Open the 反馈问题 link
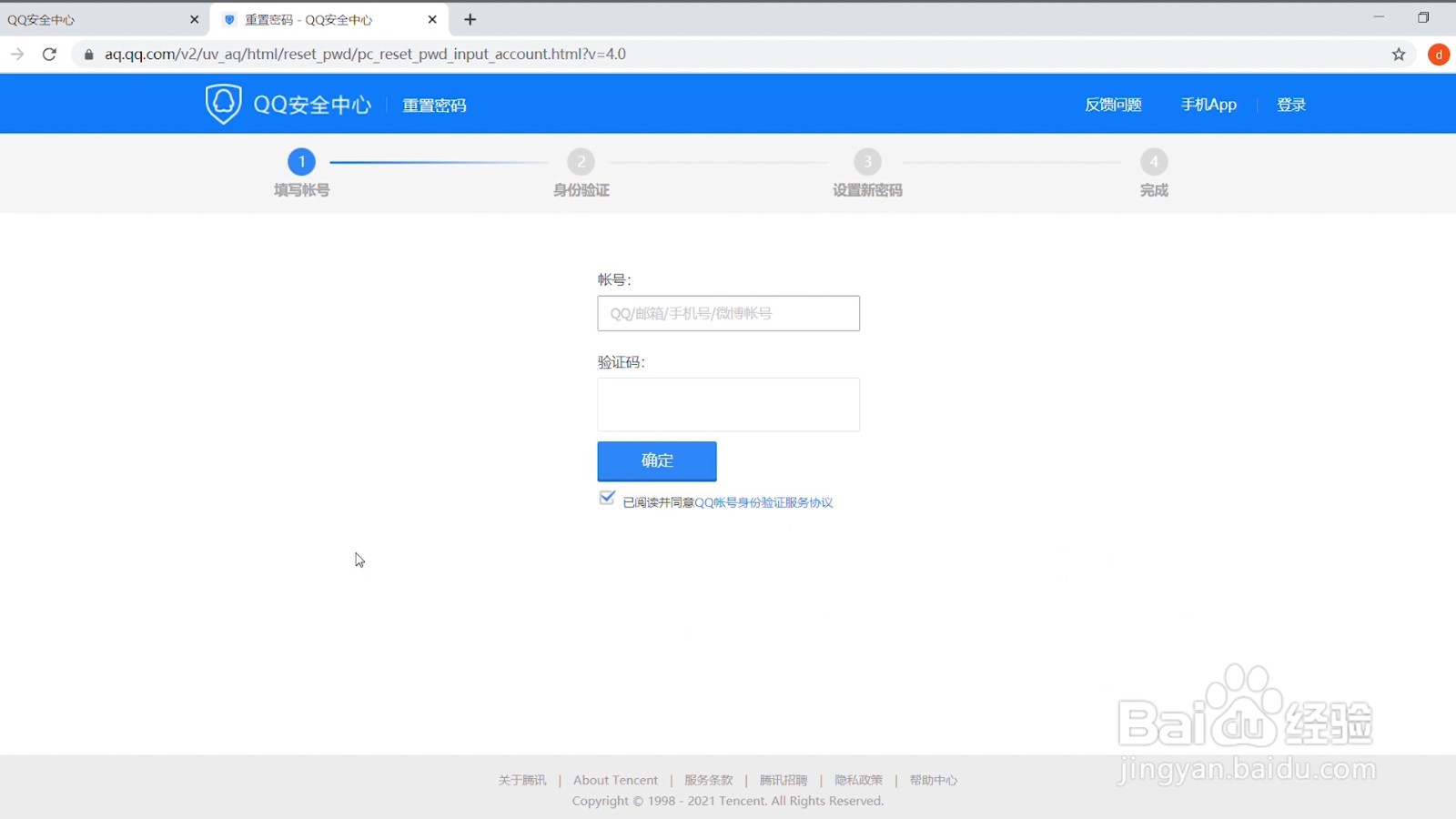The image size is (1456, 819). 1113,105
